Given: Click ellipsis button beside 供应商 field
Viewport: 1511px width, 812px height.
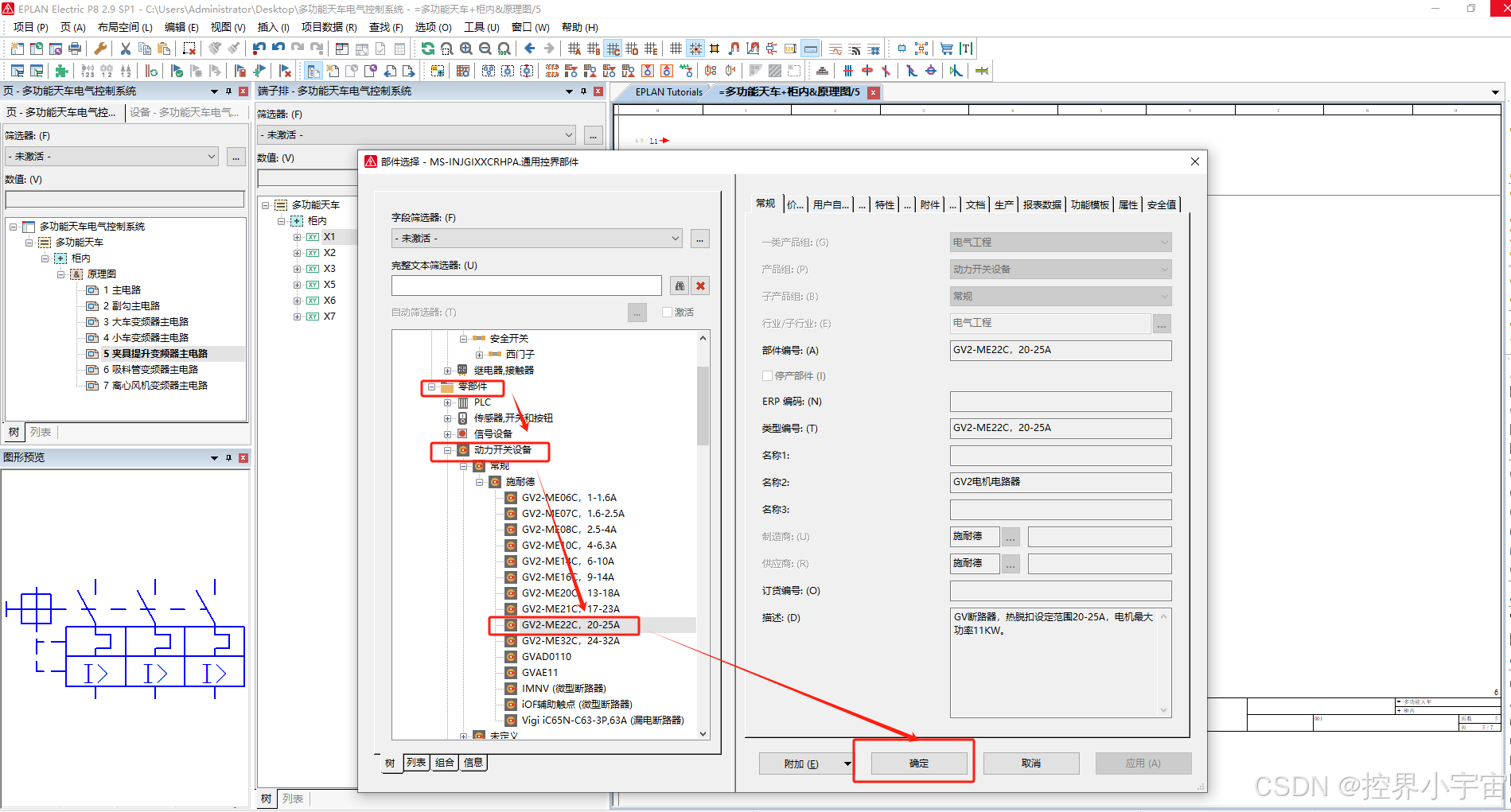Looking at the screenshot, I should click(x=1011, y=564).
